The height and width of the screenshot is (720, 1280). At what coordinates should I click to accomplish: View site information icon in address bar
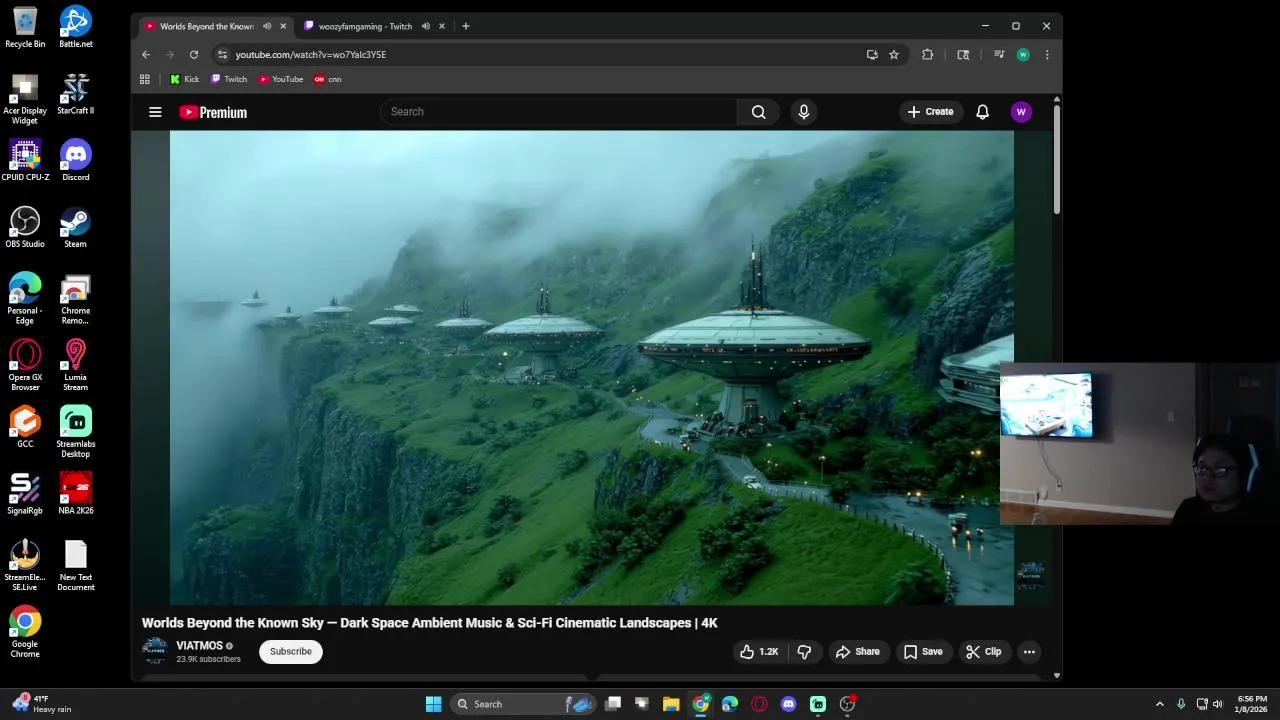[222, 55]
